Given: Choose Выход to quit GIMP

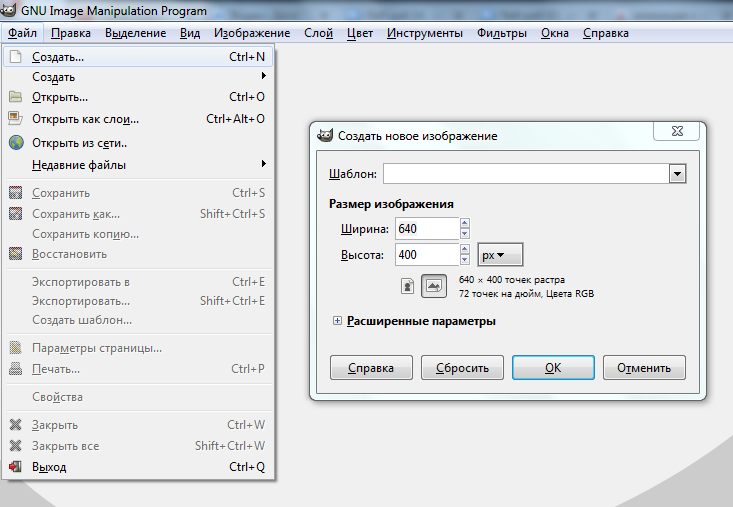Looking at the screenshot, I should [x=138, y=466].
